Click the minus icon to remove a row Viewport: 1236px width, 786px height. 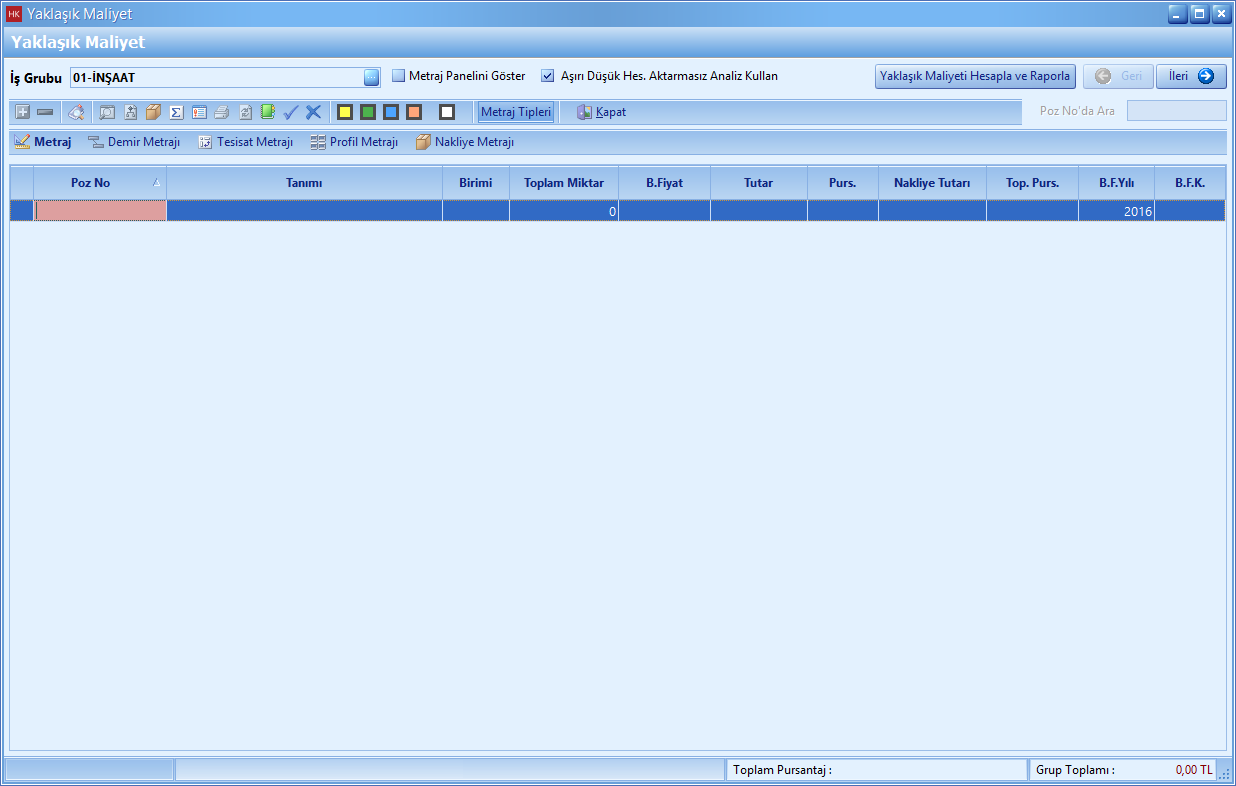(45, 112)
